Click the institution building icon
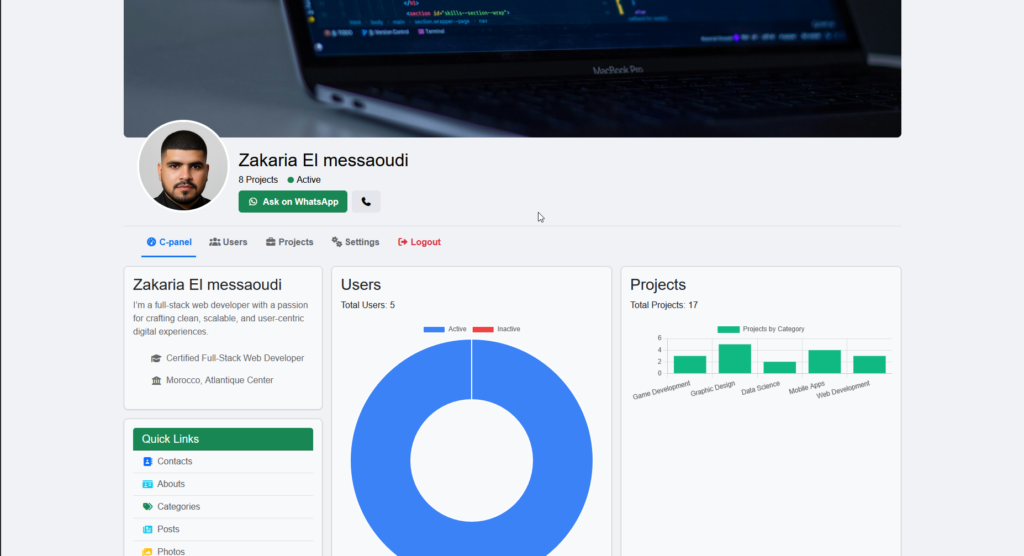 [x=156, y=380]
